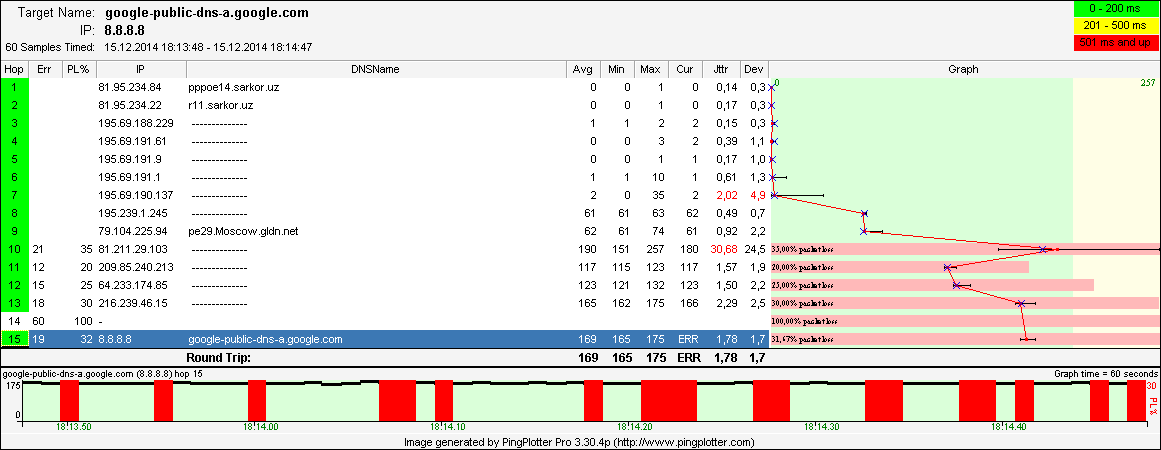Click the 31,67% packet loss bar
The image size is (1161, 450).
tap(965, 339)
